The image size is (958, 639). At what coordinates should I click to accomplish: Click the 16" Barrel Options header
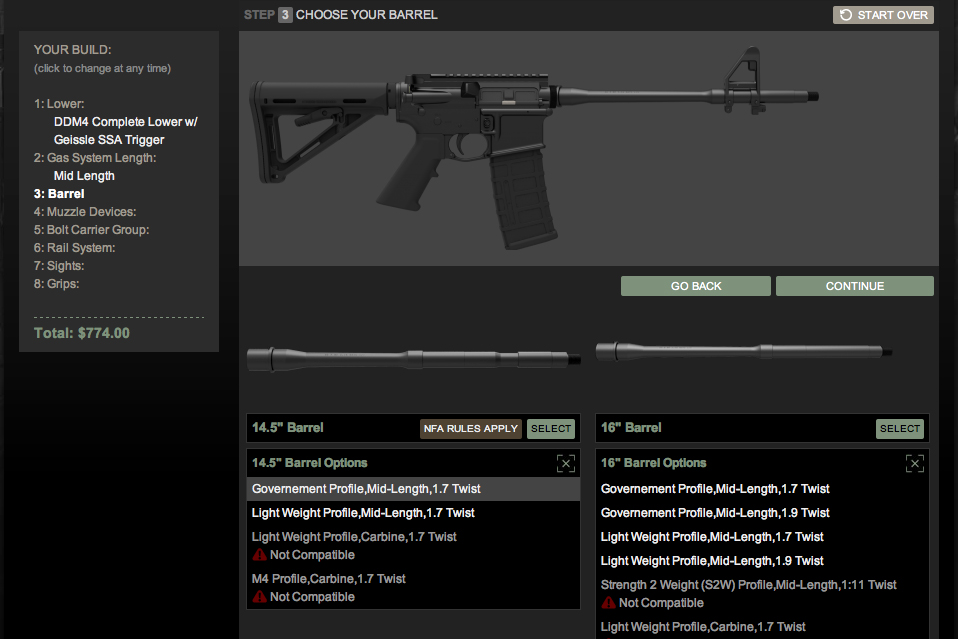(653, 463)
